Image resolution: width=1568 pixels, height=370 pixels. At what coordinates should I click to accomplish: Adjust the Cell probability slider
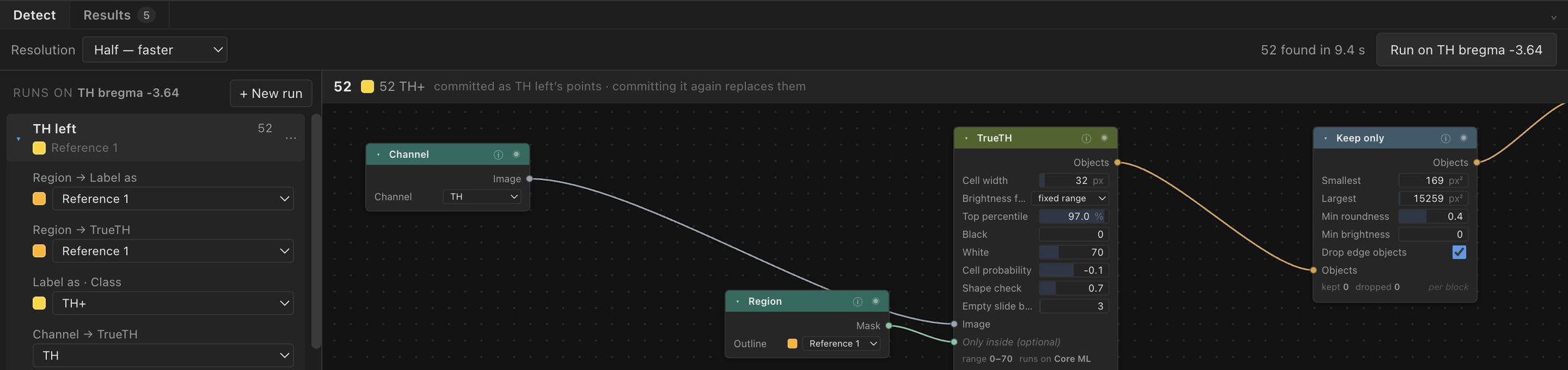click(x=1074, y=270)
